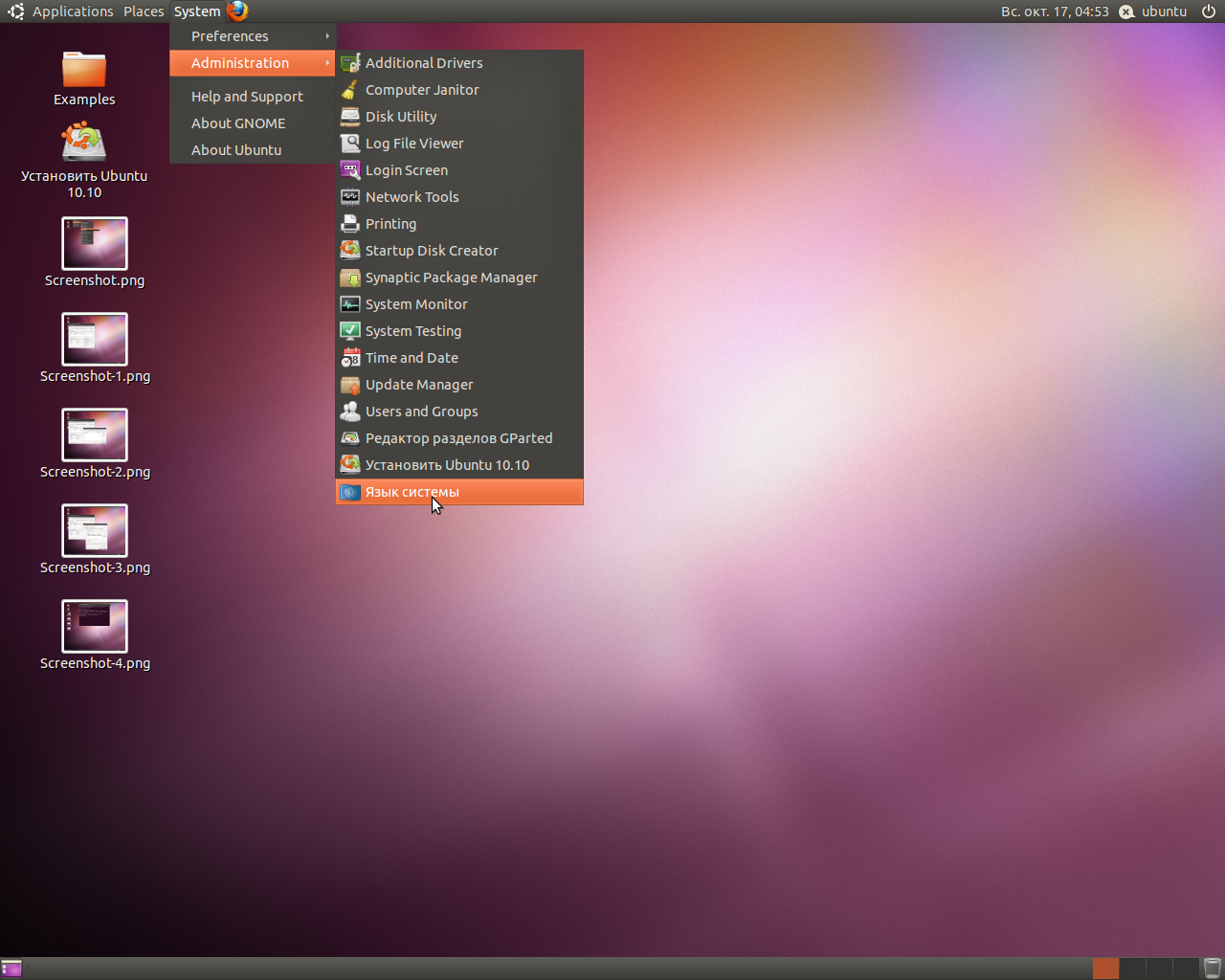Viewport: 1225px width, 980px height.
Task: Click the Users and Groups icon
Action: click(x=350, y=412)
